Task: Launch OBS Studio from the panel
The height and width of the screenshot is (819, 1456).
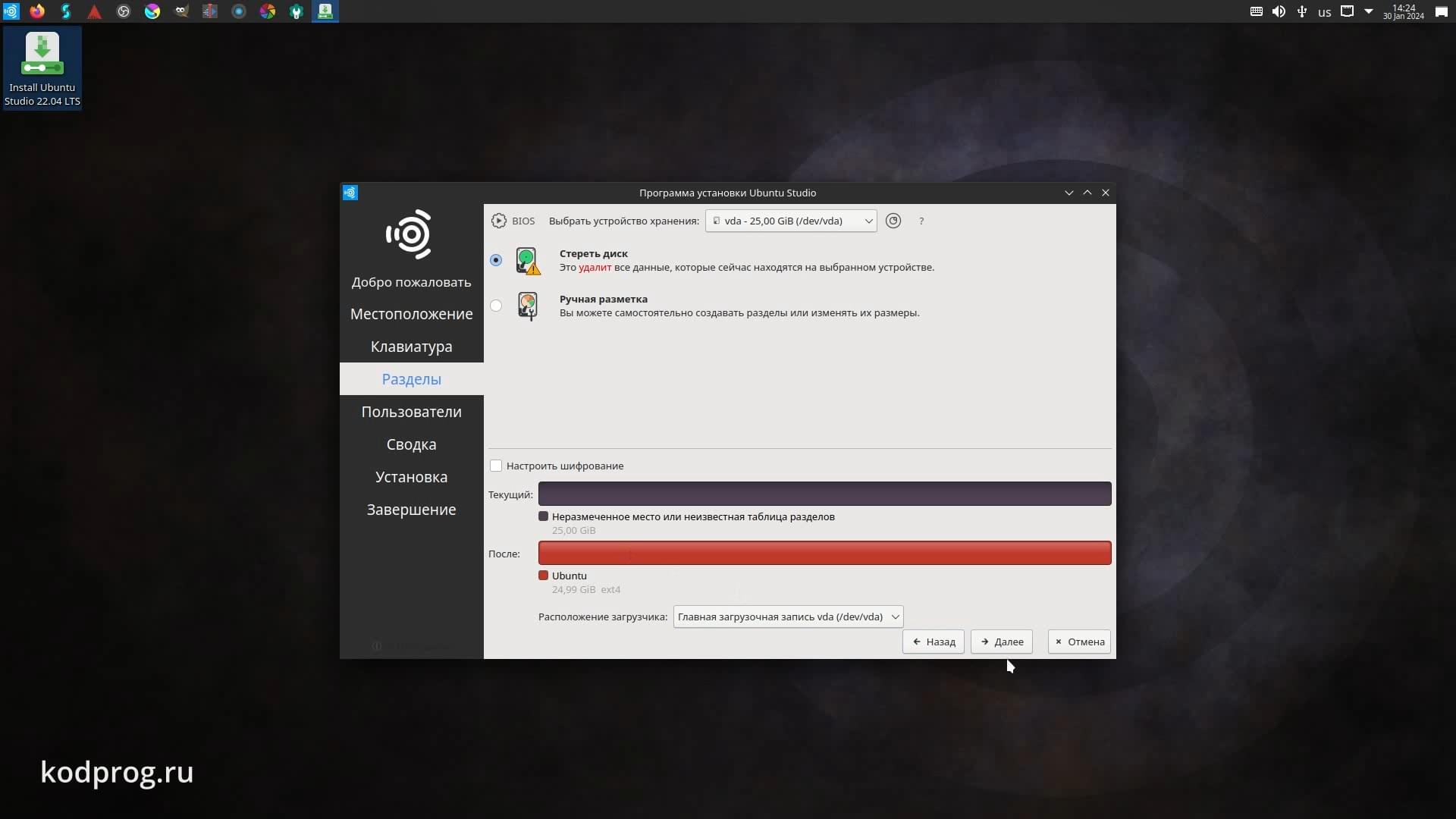Action: click(124, 11)
